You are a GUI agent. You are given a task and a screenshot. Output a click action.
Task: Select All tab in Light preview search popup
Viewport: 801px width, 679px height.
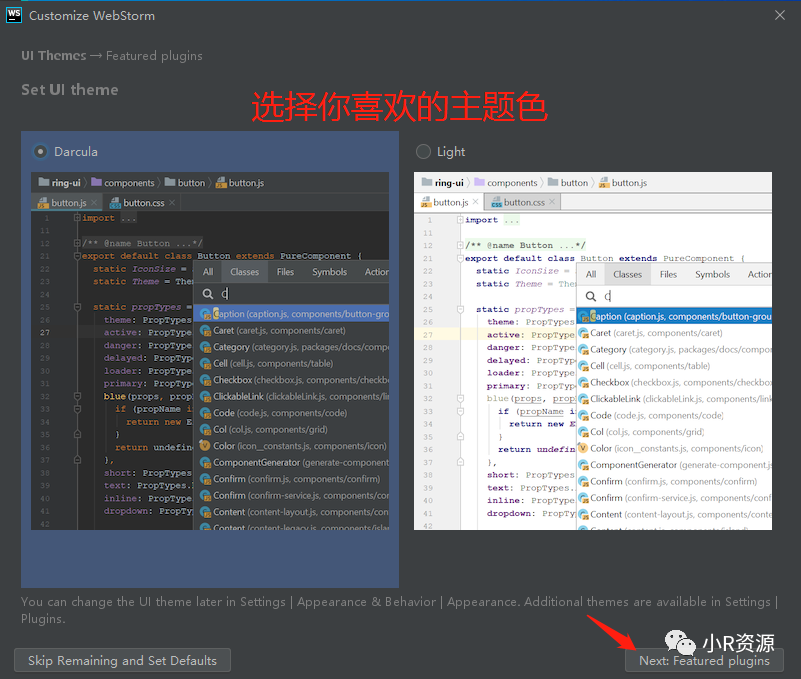click(591, 274)
